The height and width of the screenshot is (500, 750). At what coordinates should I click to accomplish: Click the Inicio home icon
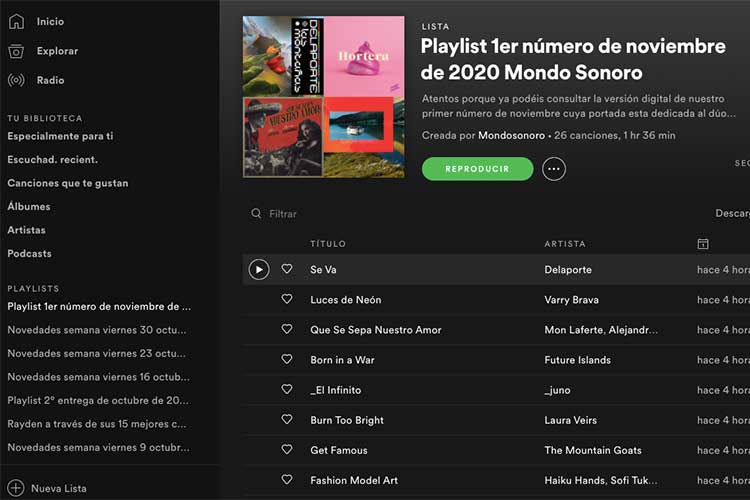(16, 21)
